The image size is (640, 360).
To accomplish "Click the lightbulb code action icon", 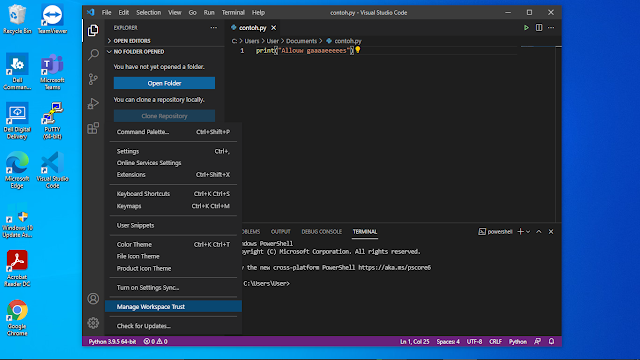I will [x=358, y=50].
